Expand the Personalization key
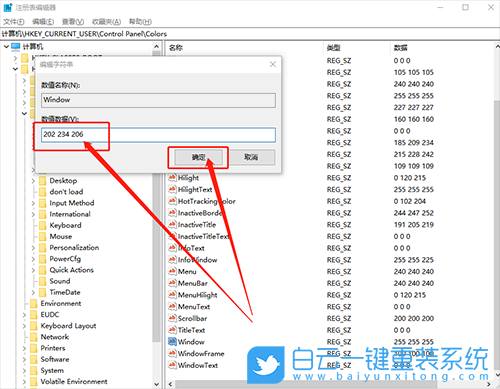 tap(33, 248)
